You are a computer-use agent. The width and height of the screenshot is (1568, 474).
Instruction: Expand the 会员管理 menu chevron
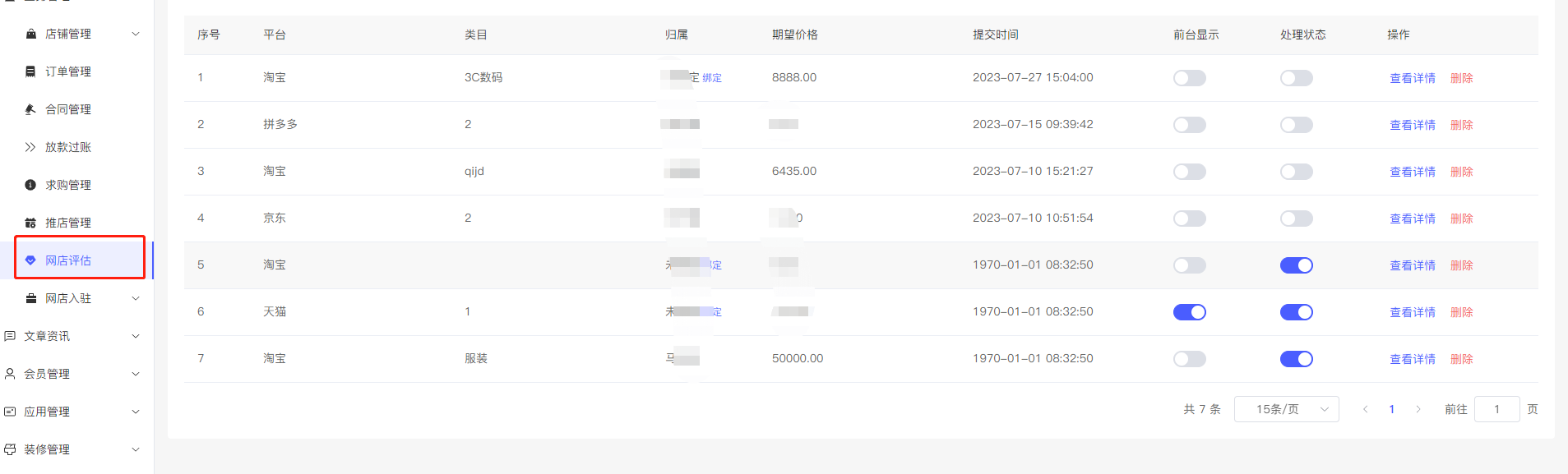pos(136,374)
